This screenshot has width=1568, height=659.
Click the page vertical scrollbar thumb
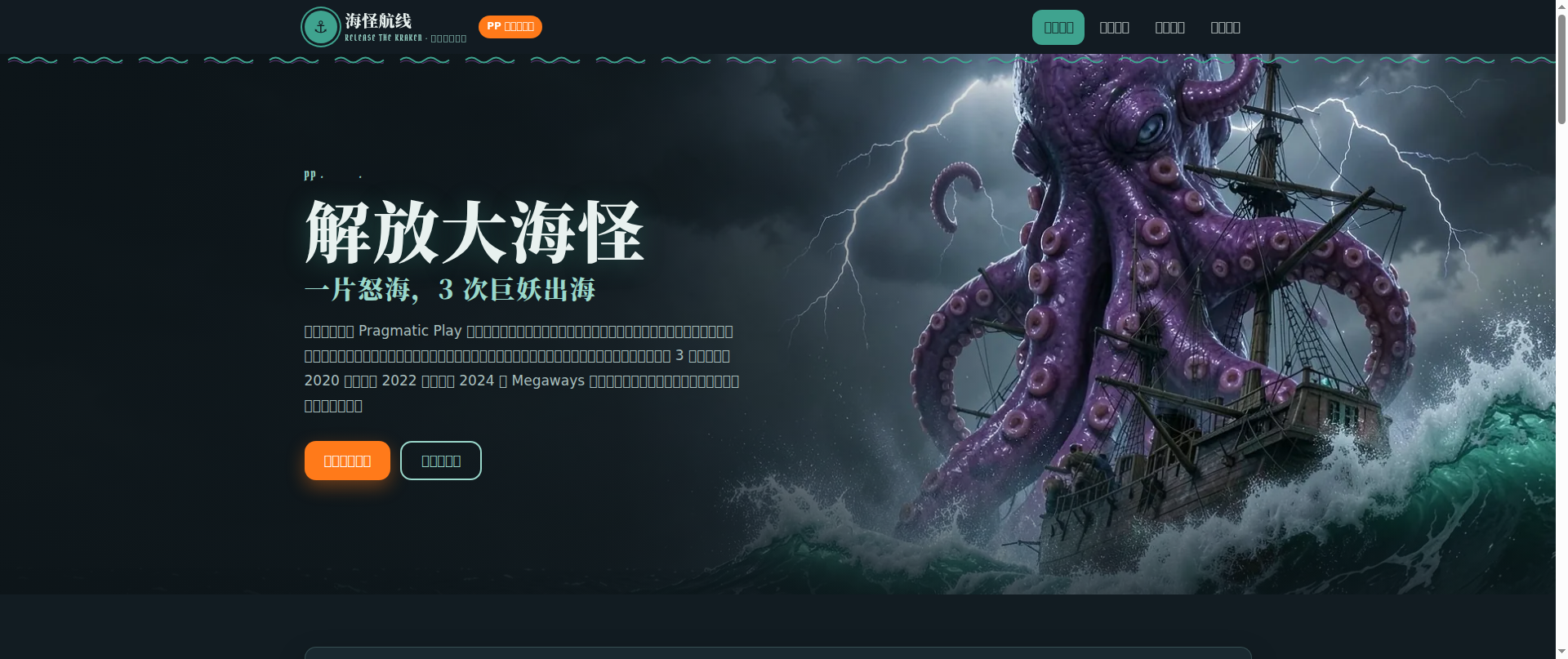tap(1561, 69)
